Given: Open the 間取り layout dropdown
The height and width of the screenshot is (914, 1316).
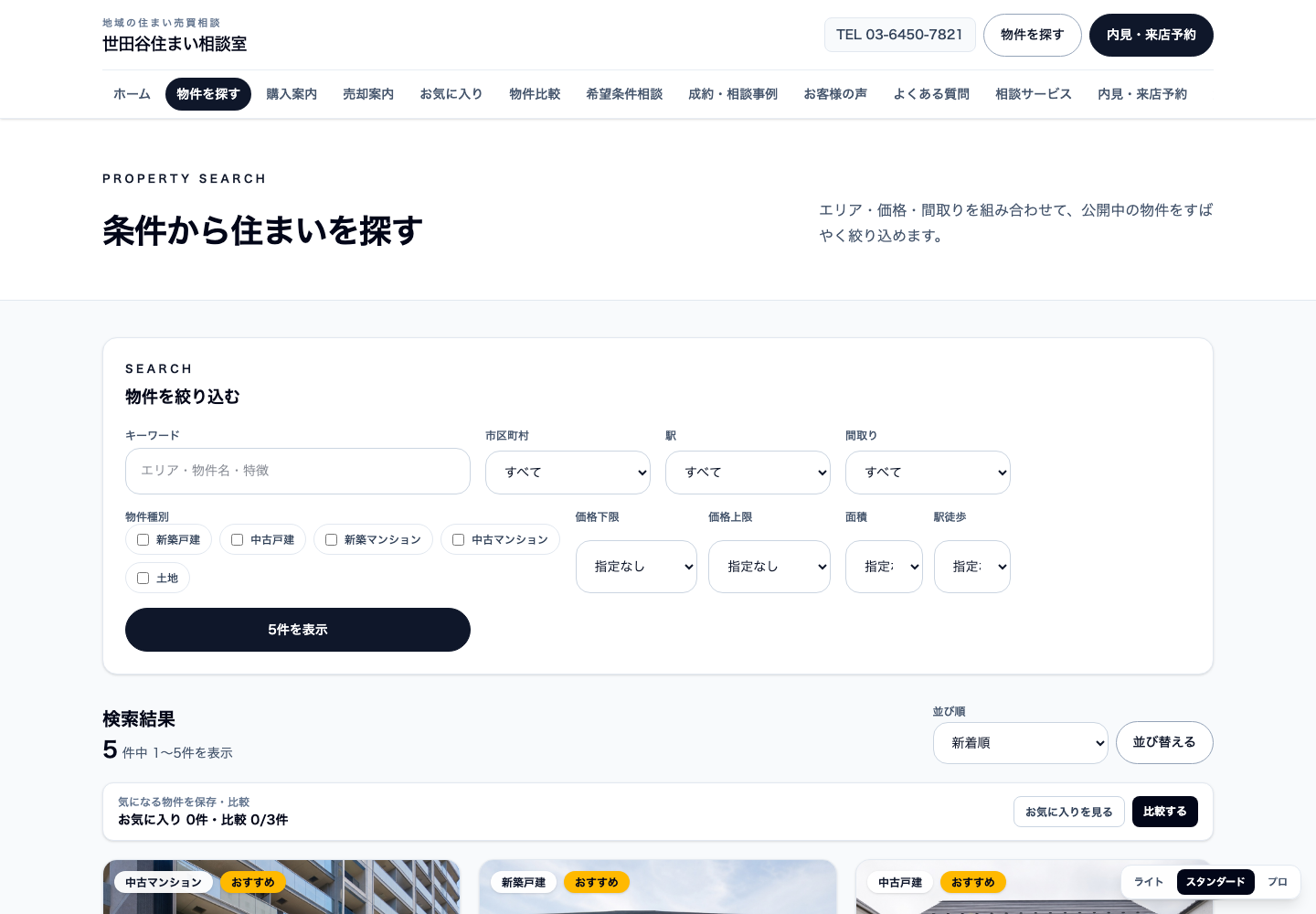Looking at the screenshot, I should click(x=928, y=473).
